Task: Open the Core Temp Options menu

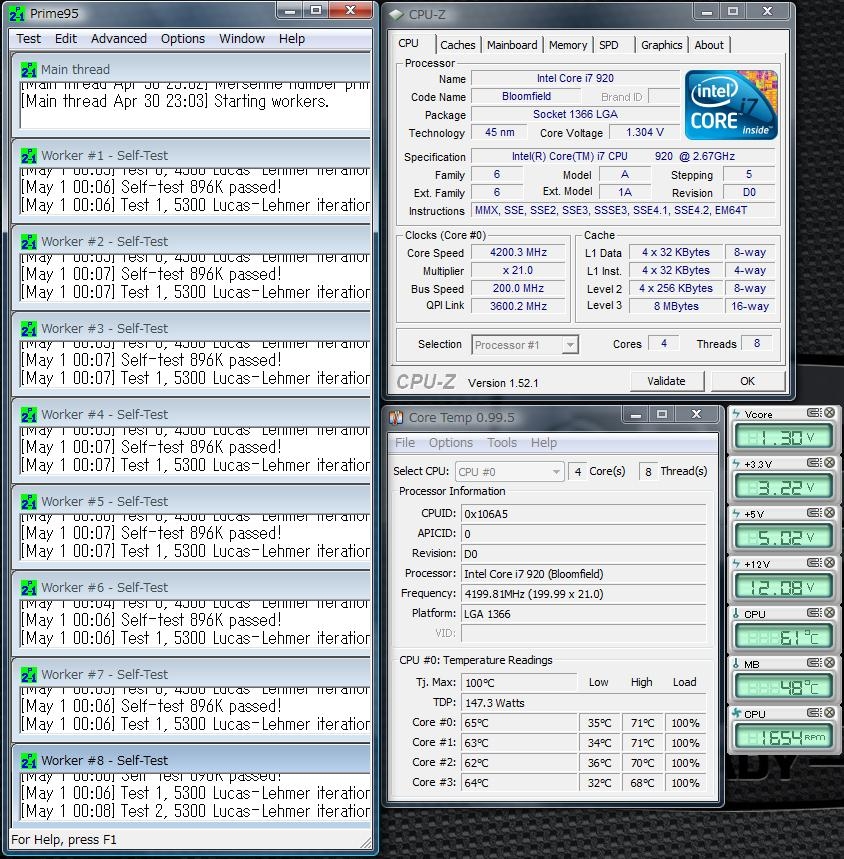Action: [x=451, y=443]
